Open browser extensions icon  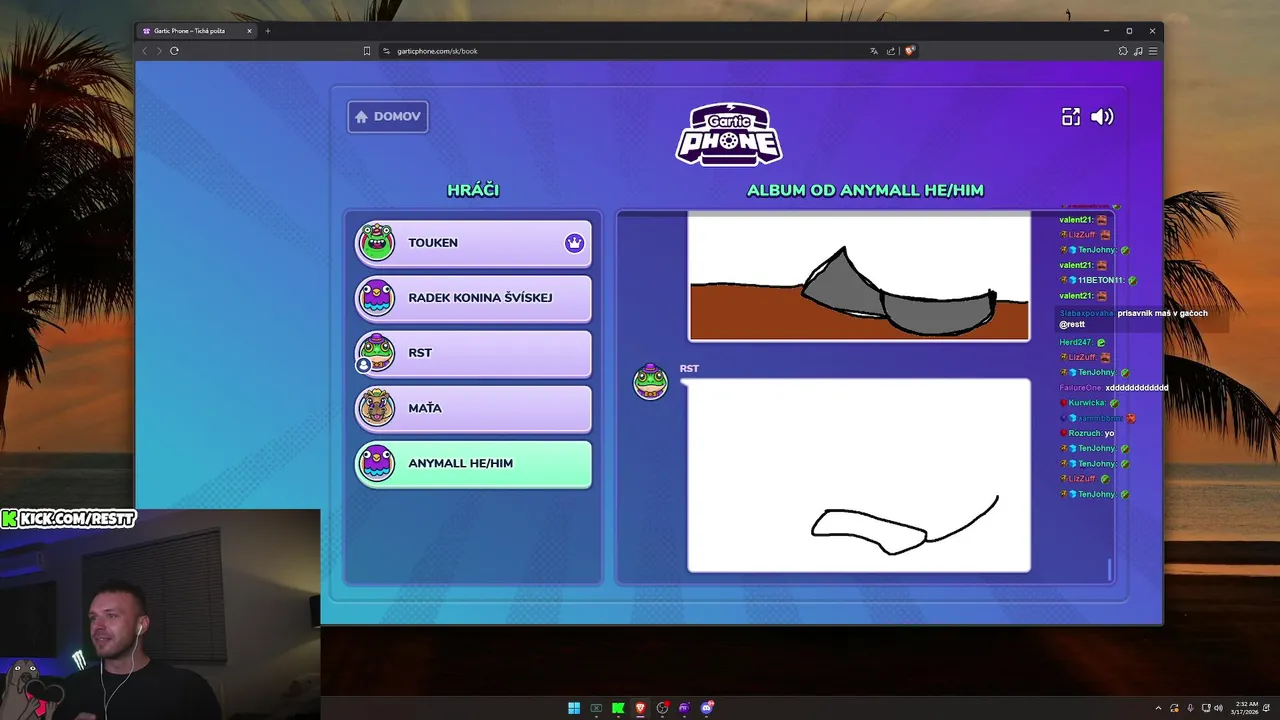click(x=1123, y=51)
